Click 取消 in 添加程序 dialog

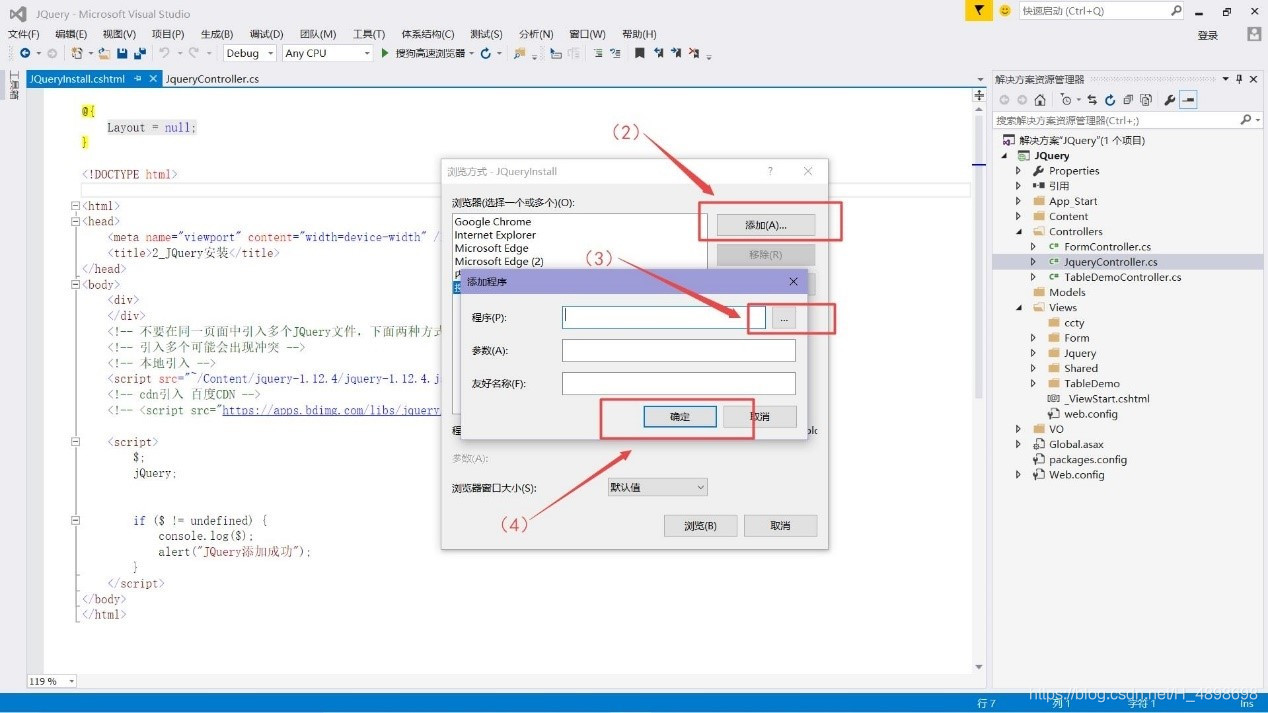tap(760, 416)
